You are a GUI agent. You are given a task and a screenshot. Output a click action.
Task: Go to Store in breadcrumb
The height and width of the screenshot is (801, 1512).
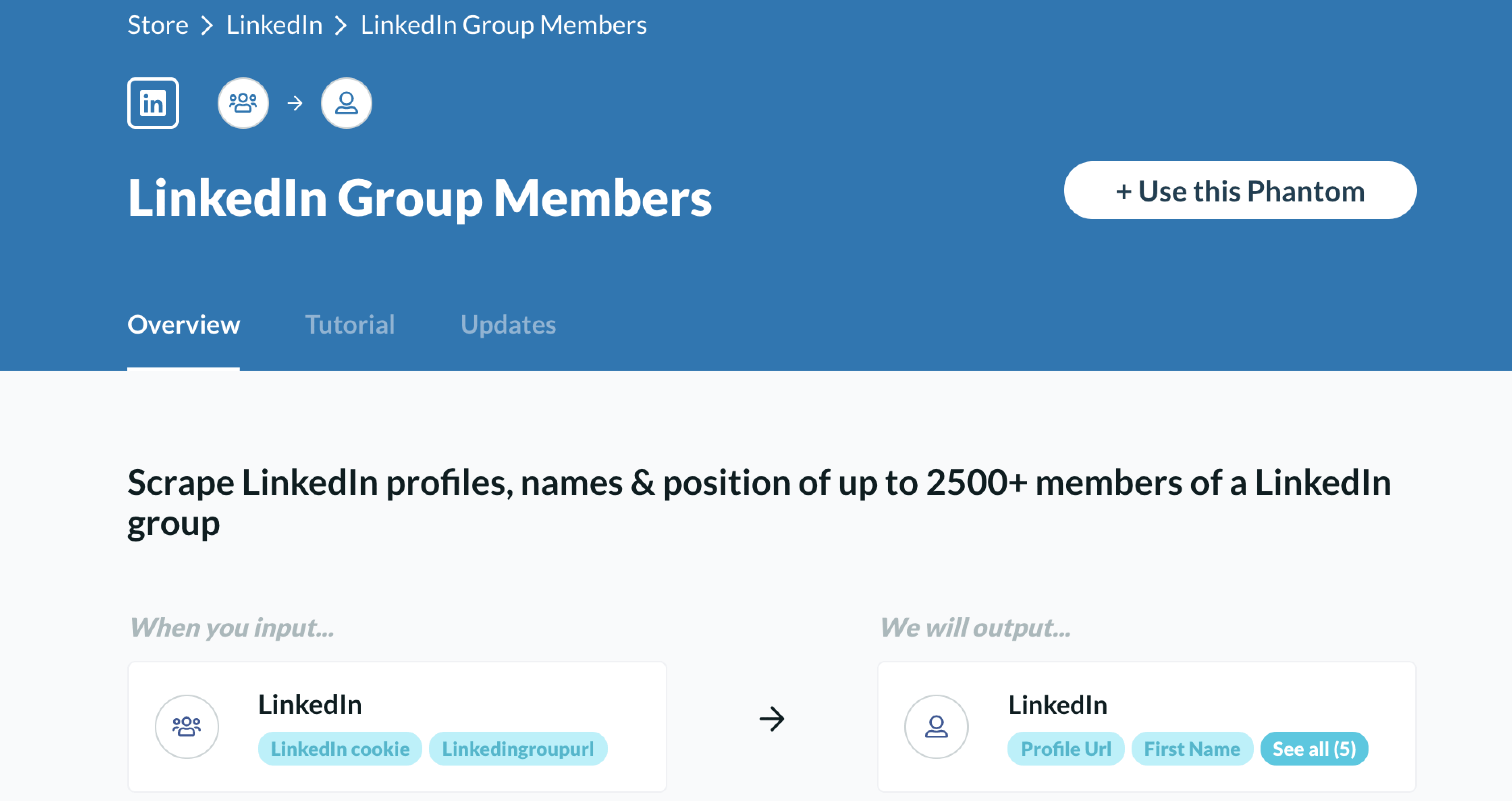[x=158, y=25]
